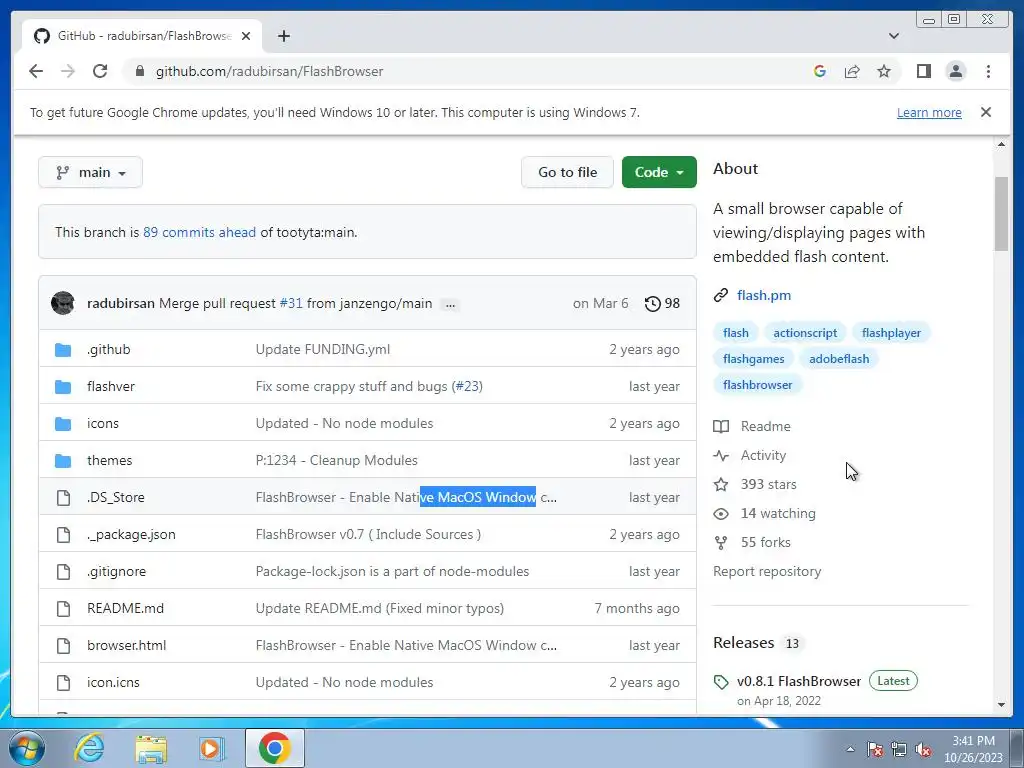
Task: Click the share page icon in address bar
Action: (852, 71)
